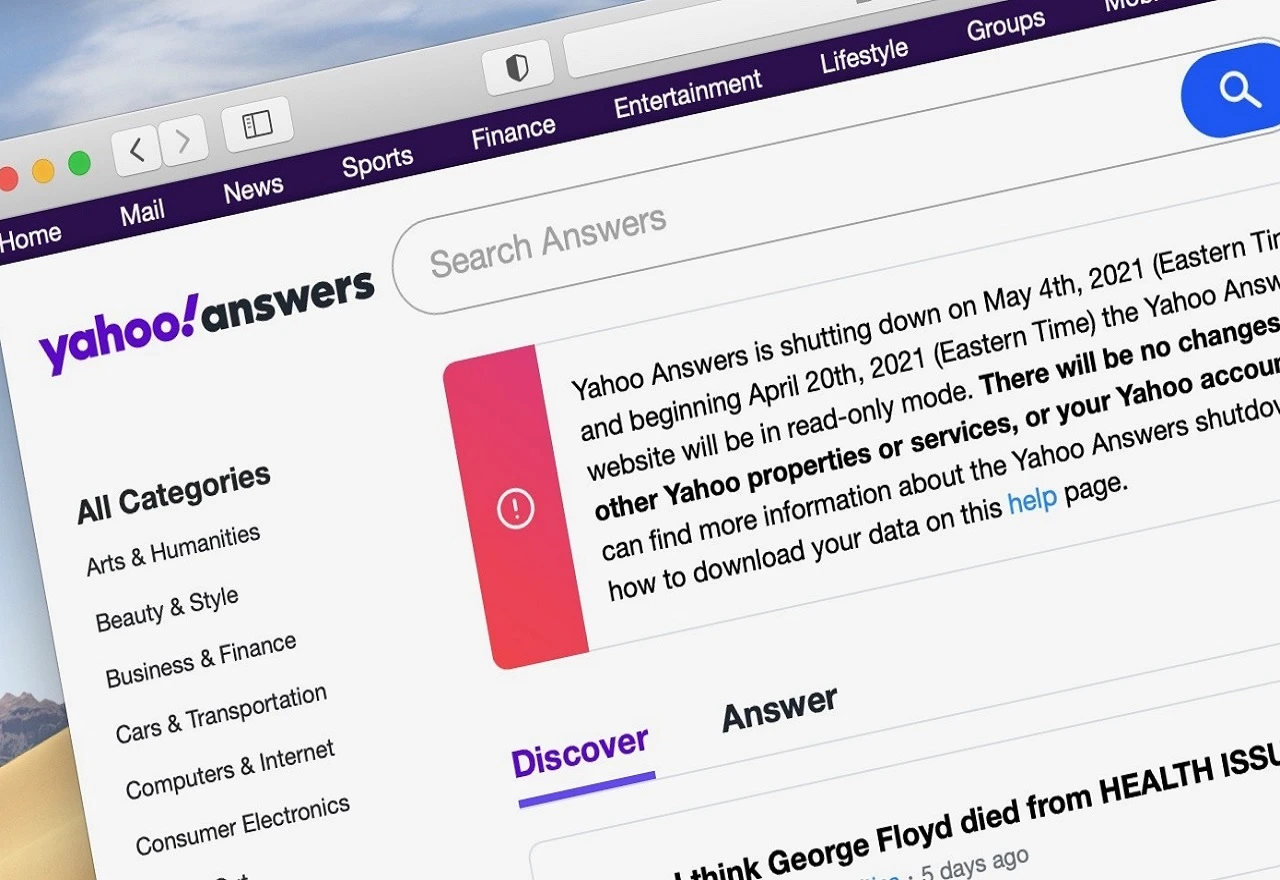Open the Arts & Humanities category
This screenshot has width=1280, height=880.
[173, 550]
